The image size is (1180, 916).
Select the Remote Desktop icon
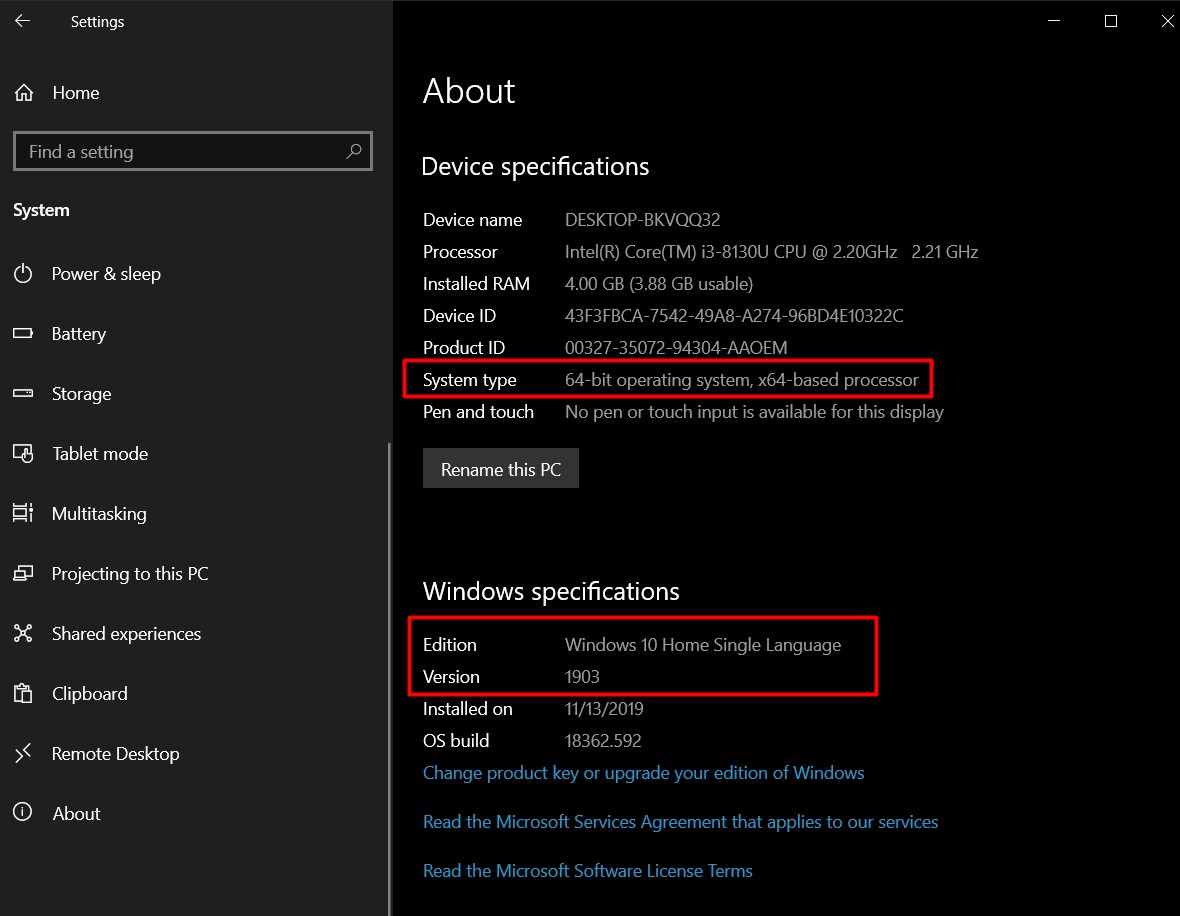tap(23, 753)
